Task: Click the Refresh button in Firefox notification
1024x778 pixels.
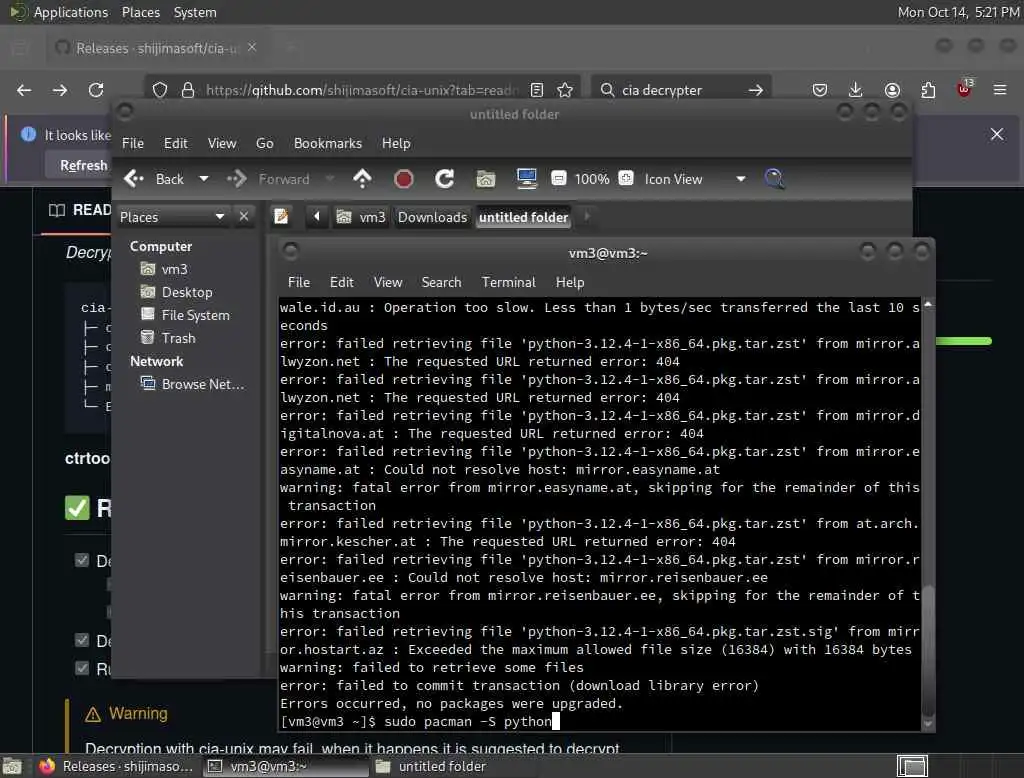Action: pos(84,165)
